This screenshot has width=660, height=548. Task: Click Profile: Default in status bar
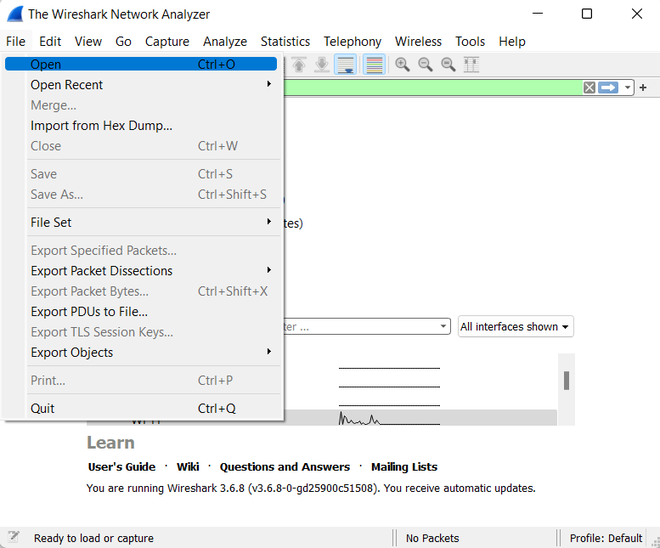[606, 538]
